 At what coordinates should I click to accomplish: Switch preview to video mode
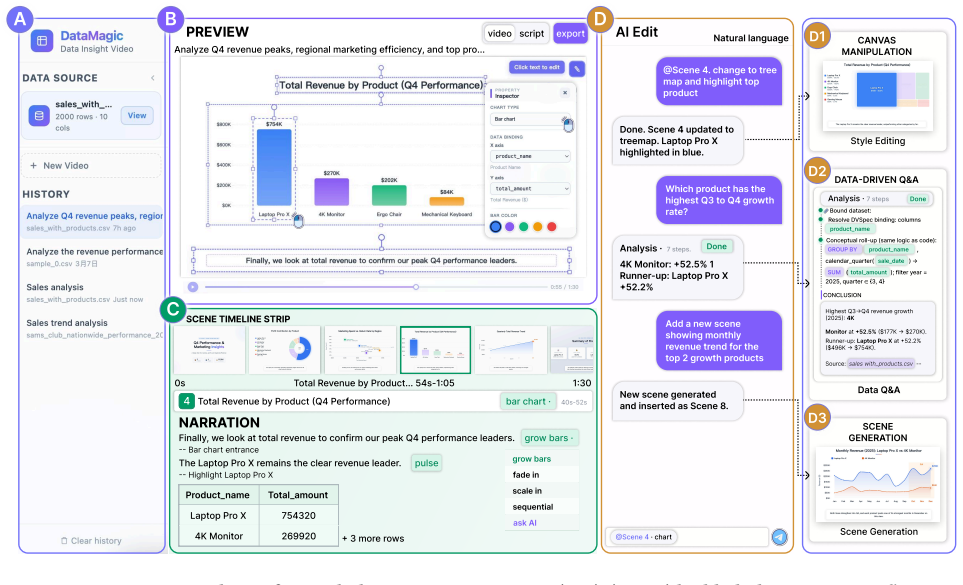coord(499,34)
